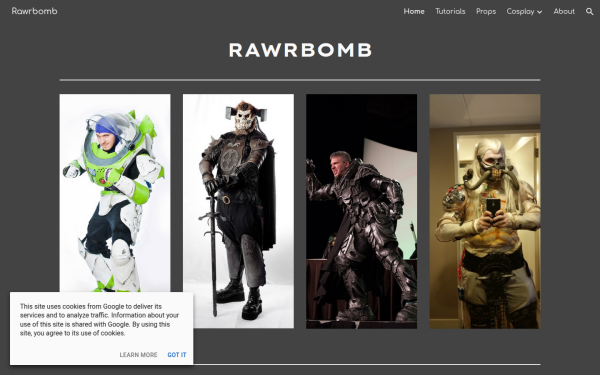
Task: Go to the Home nav item
Action: point(414,11)
